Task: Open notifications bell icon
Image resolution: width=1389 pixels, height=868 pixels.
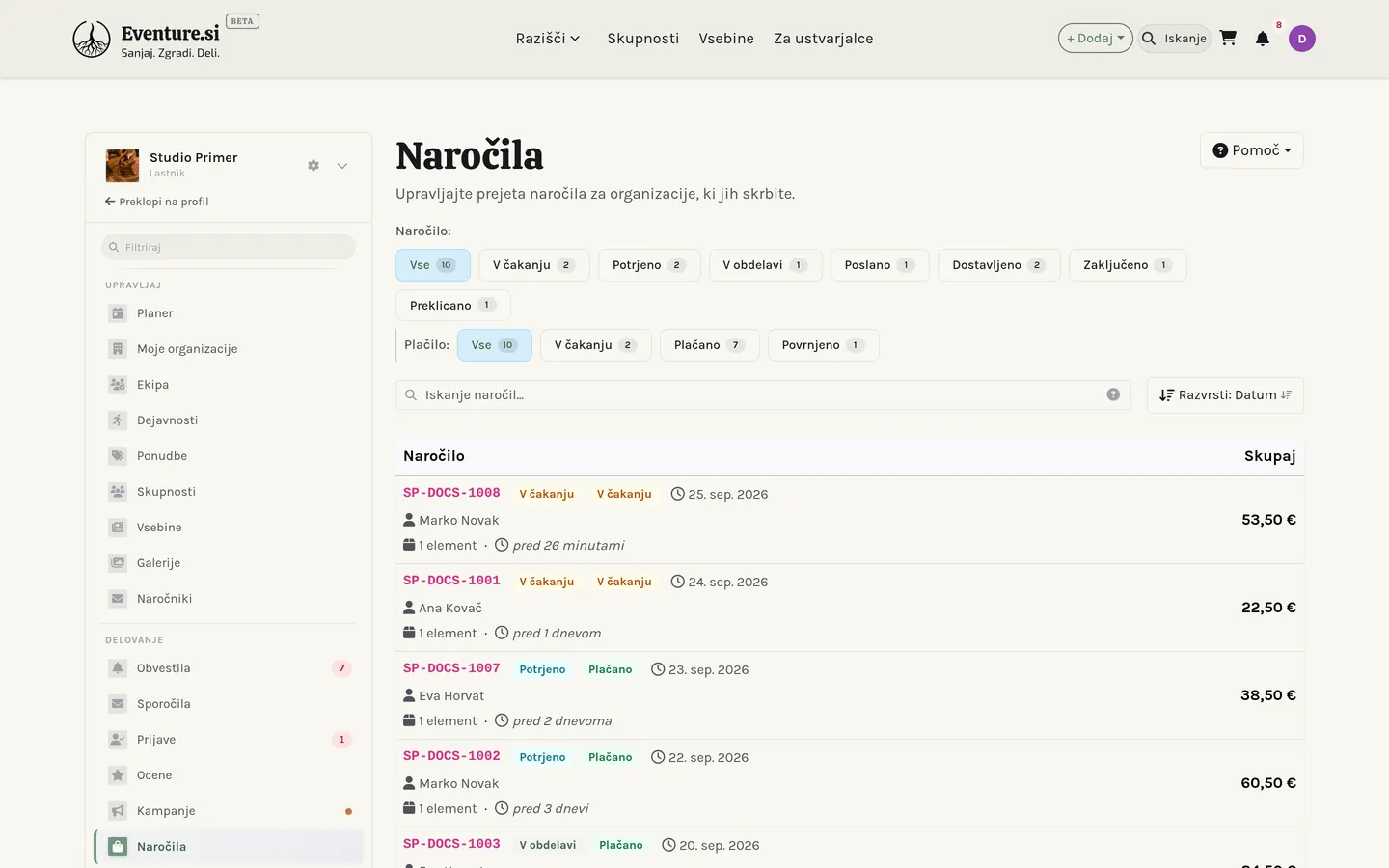Action: (1263, 39)
